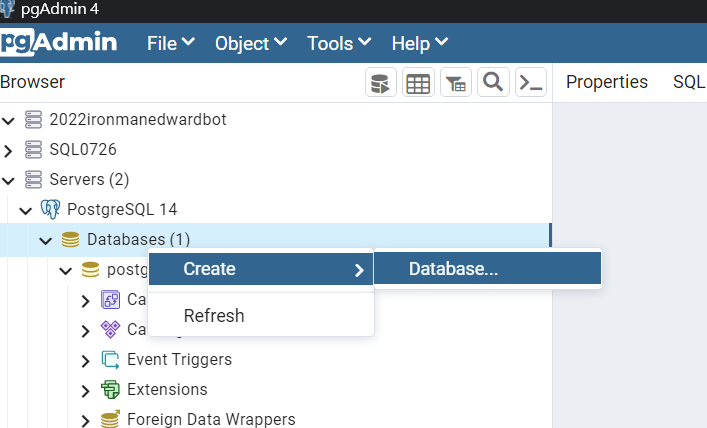The image size is (707, 428).
Task: Click the Foreign Data Wrappers icon
Action: click(x=110, y=419)
